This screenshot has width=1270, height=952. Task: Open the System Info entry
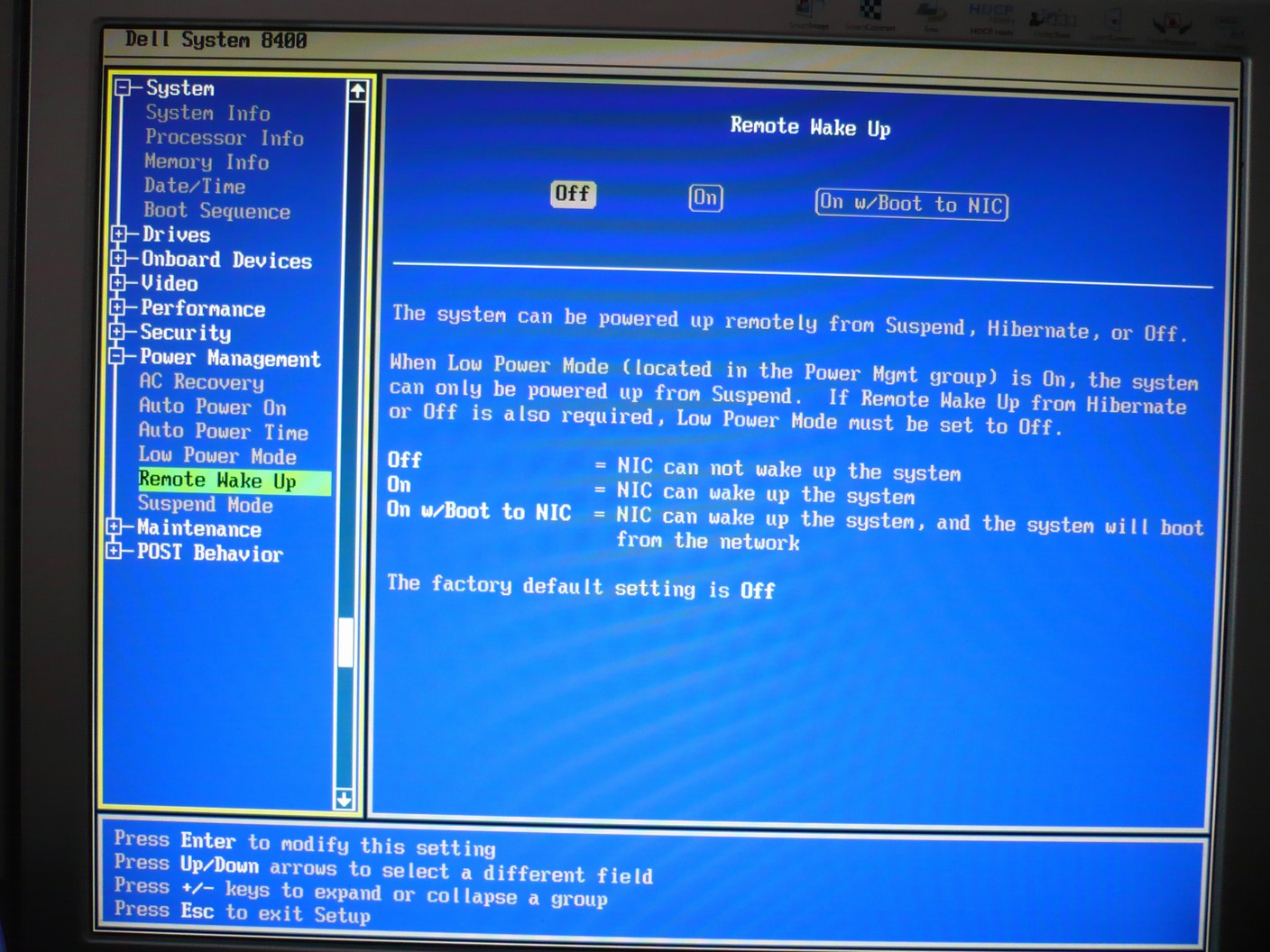coord(207,114)
